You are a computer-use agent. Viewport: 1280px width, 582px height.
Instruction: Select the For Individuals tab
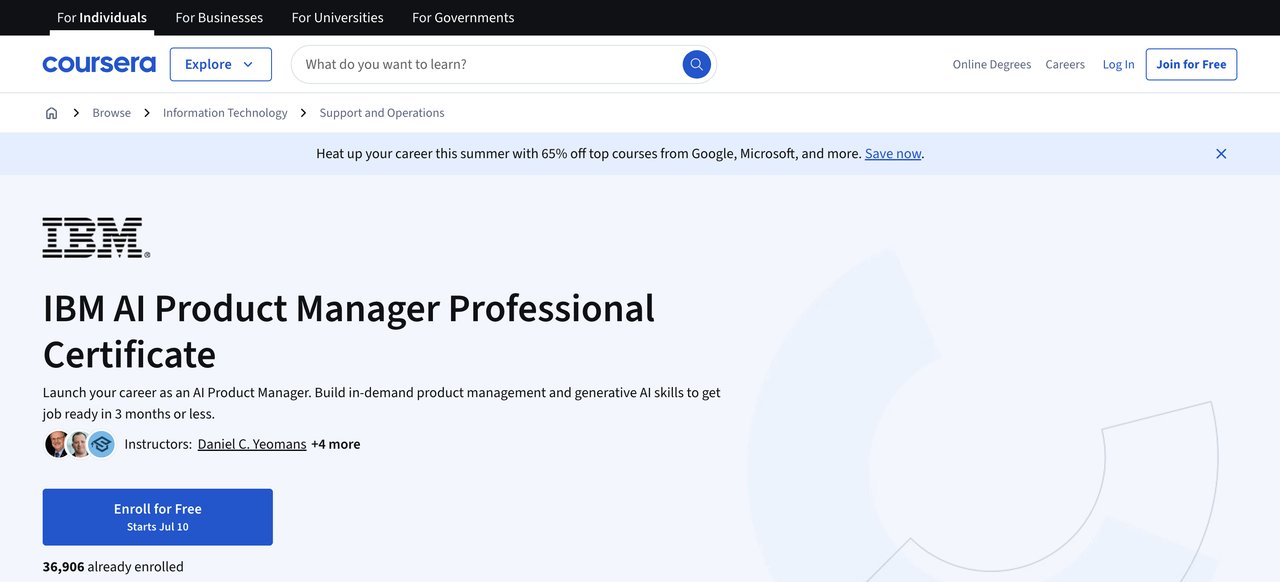point(102,18)
